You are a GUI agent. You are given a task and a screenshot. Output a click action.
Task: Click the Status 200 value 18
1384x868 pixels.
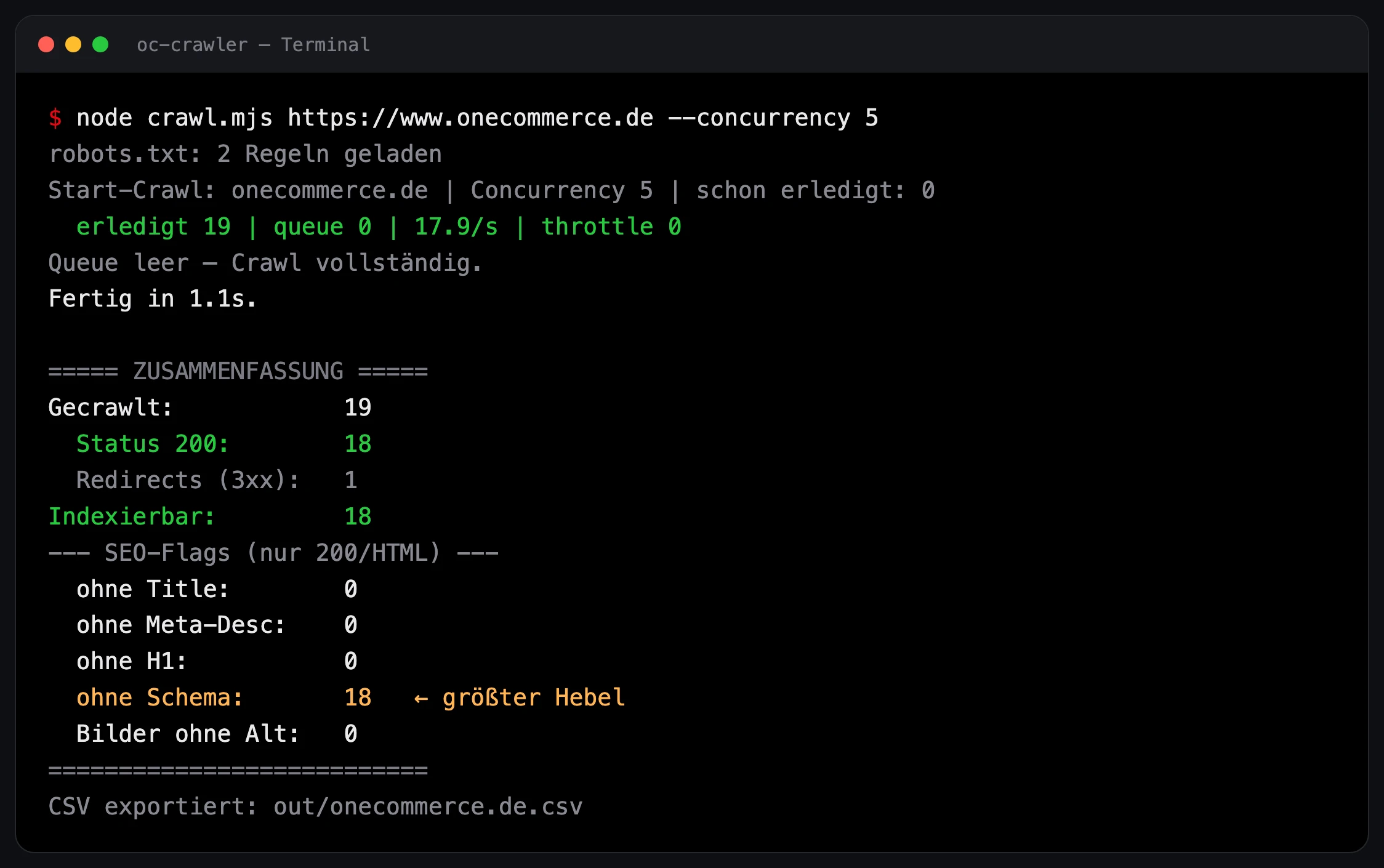(x=358, y=444)
